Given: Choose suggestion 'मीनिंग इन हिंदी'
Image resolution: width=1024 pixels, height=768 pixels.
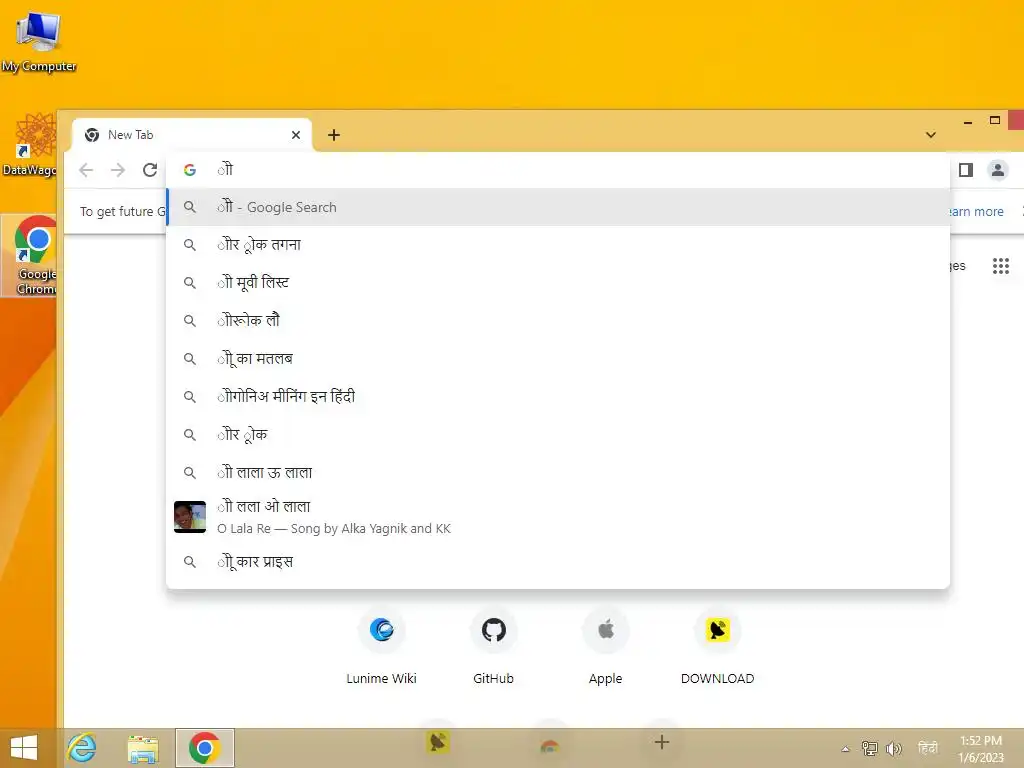Looking at the screenshot, I should click(x=558, y=396).
